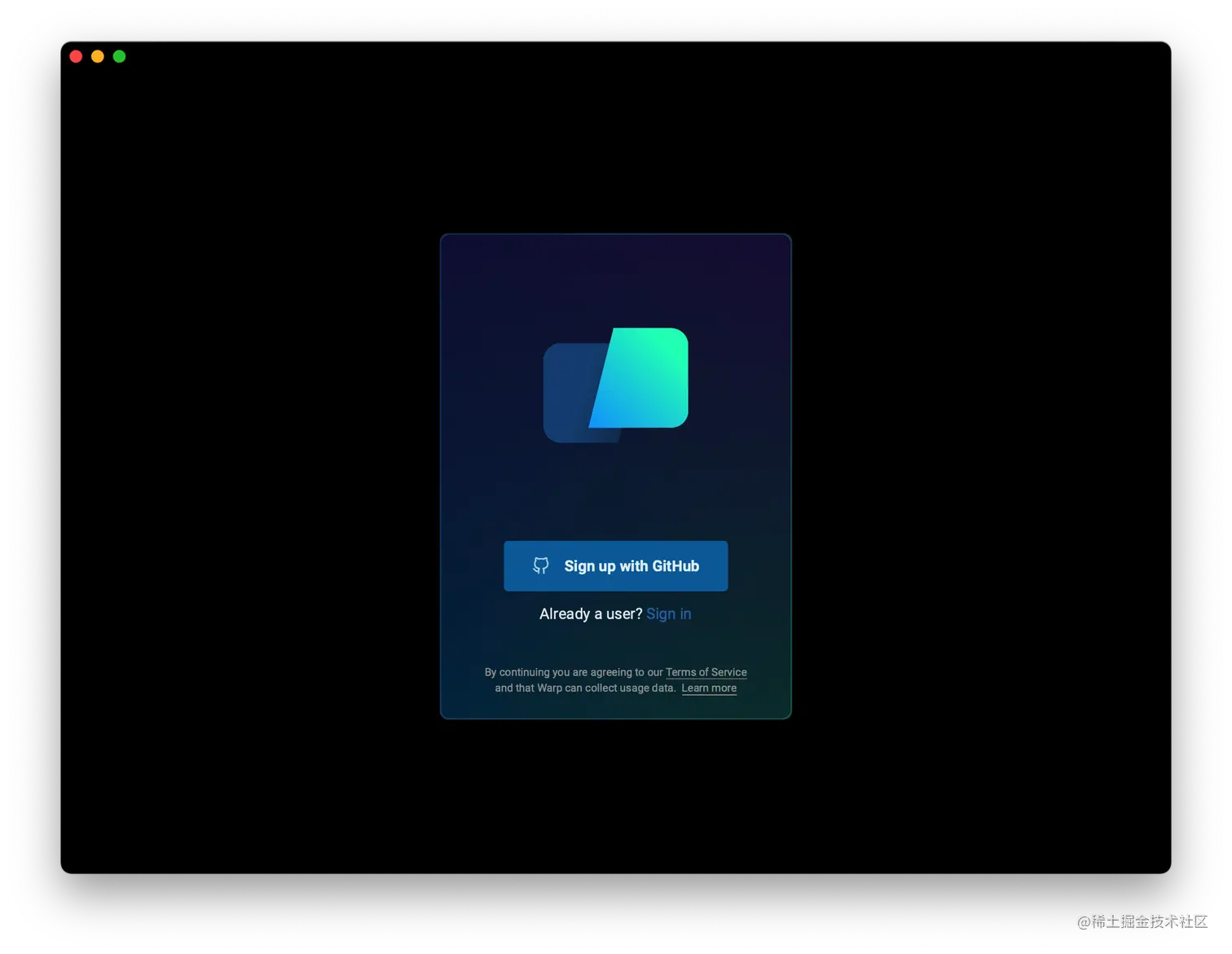This screenshot has width=1232, height=954.
Task: Click the Sign up with GitHub button
Action: point(615,566)
